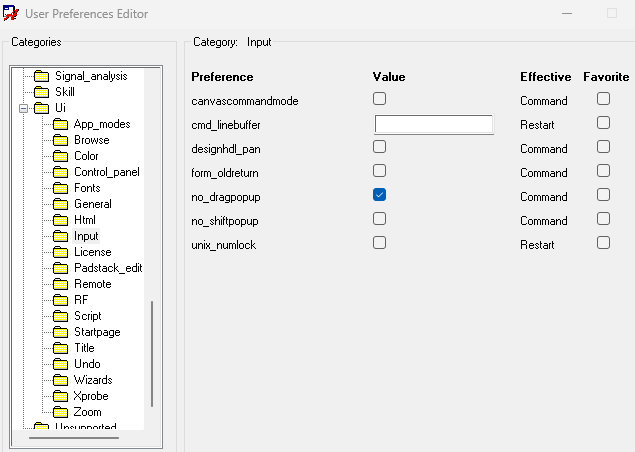
Task: Select the General category
Action: click(93, 204)
